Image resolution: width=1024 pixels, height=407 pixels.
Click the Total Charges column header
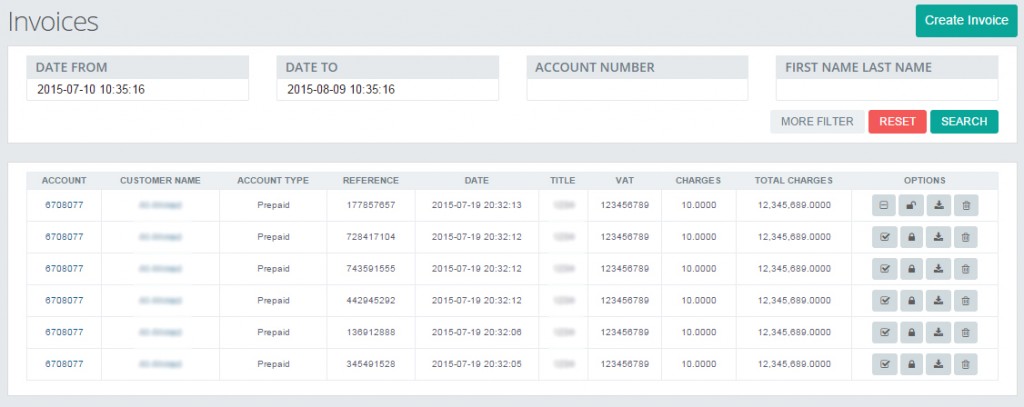(x=794, y=181)
